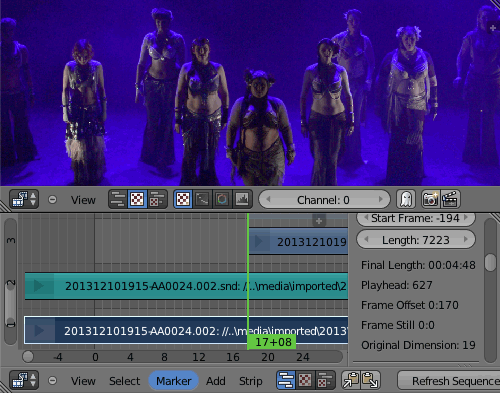Open the Marker menu
500x393 pixels.
click(x=174, y=381)
